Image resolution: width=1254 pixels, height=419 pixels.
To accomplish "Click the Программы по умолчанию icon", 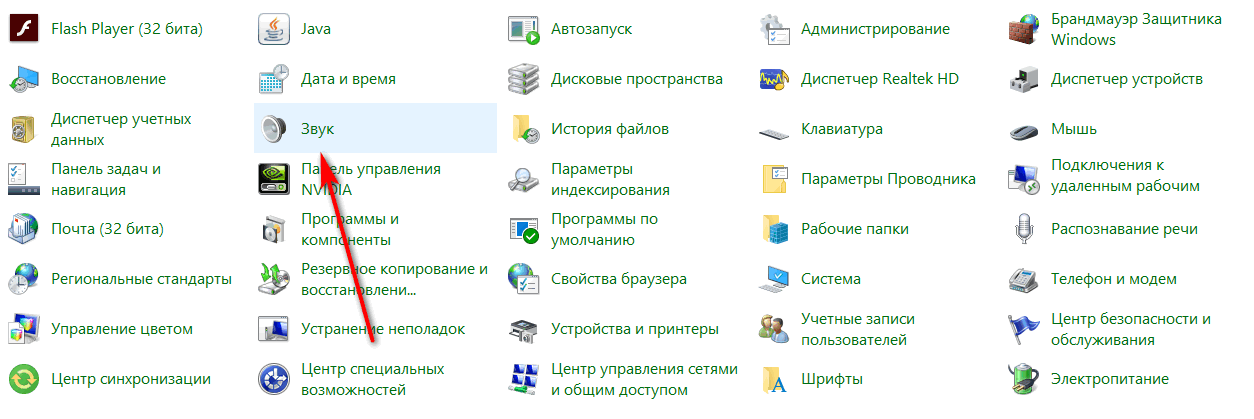I will click(523, 229).
